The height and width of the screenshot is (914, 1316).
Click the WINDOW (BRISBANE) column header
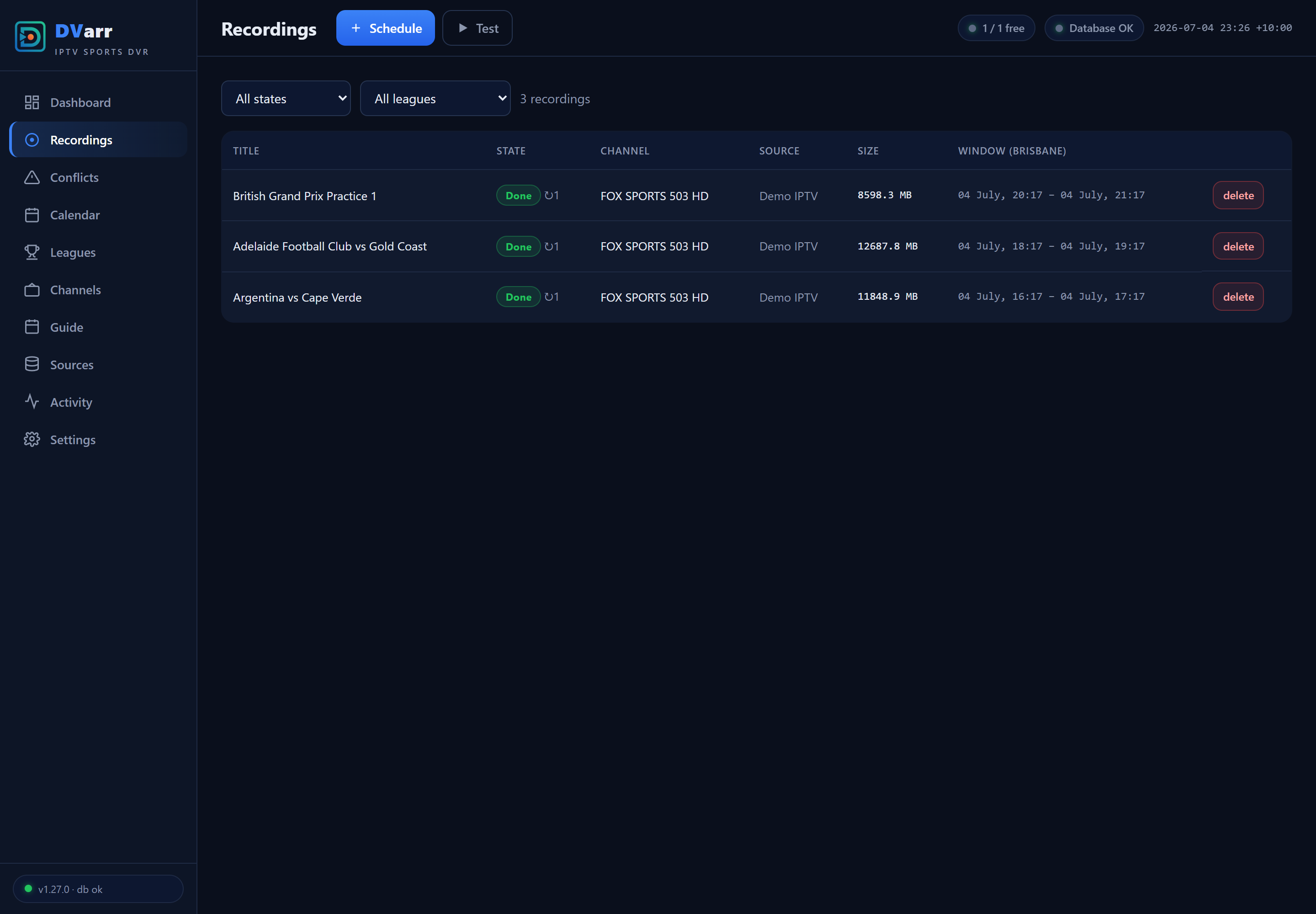[1012, 151]
